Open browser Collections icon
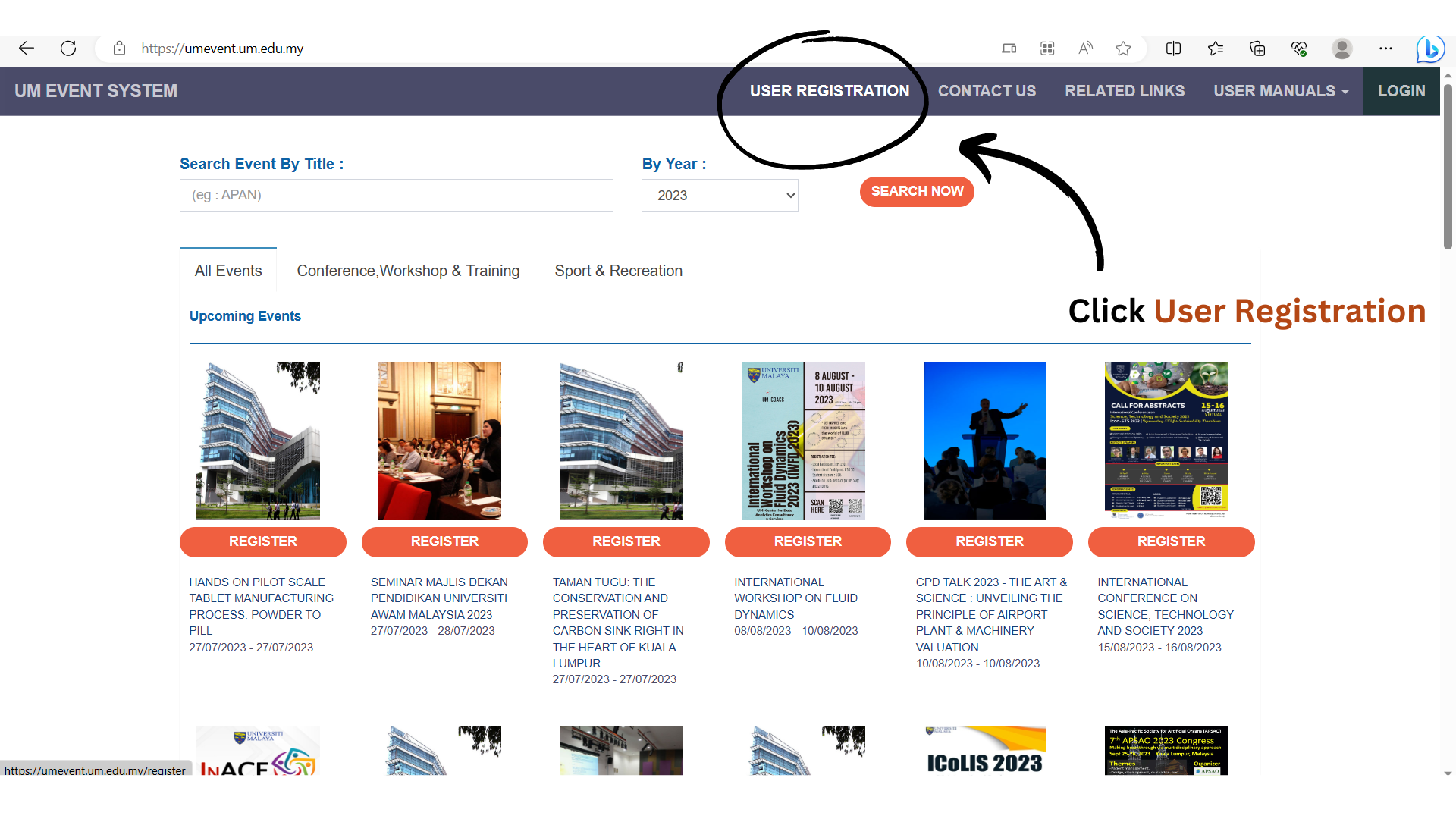1456x819 pixels. [x=1257, y=49]
